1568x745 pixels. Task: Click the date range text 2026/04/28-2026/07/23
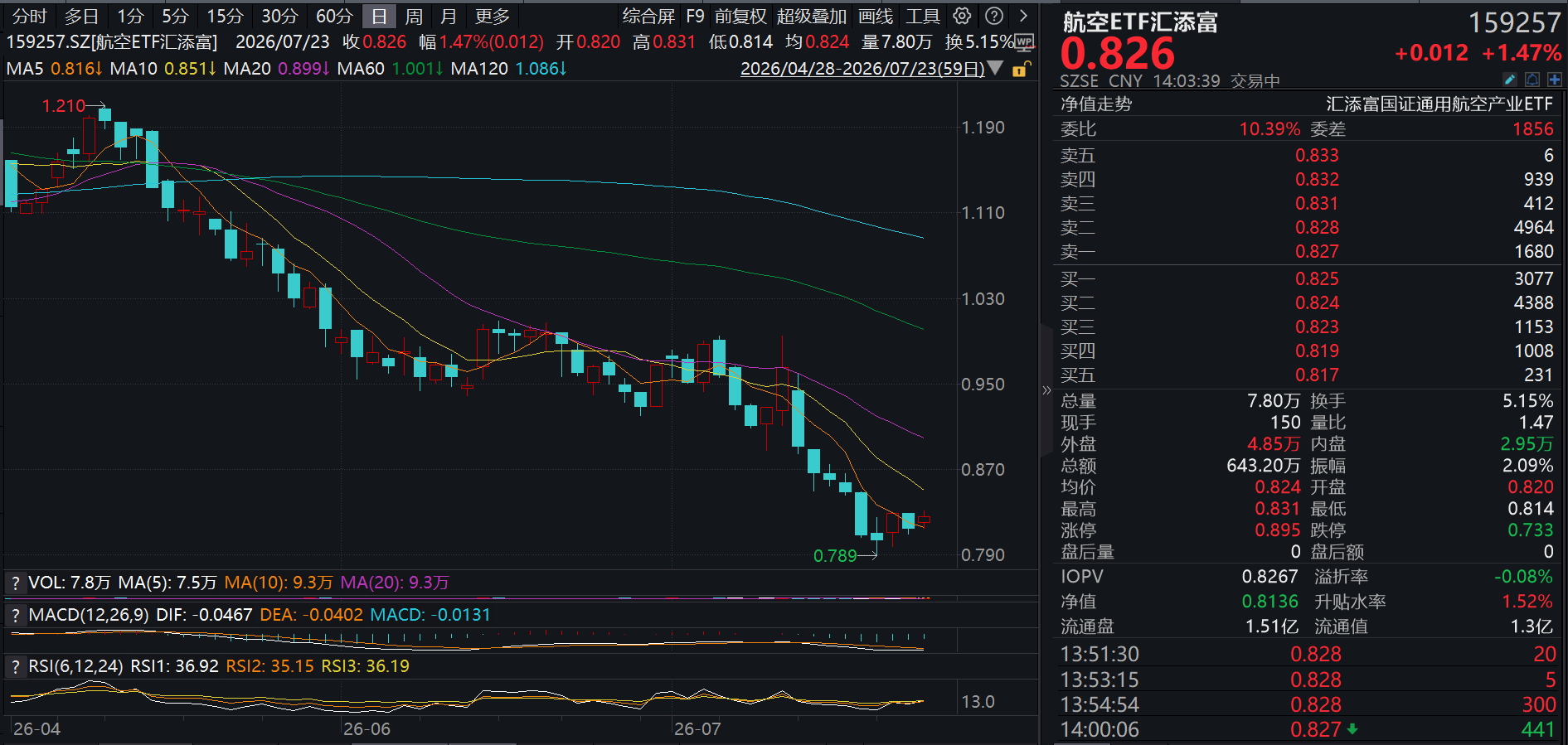(x=862, y=69)
